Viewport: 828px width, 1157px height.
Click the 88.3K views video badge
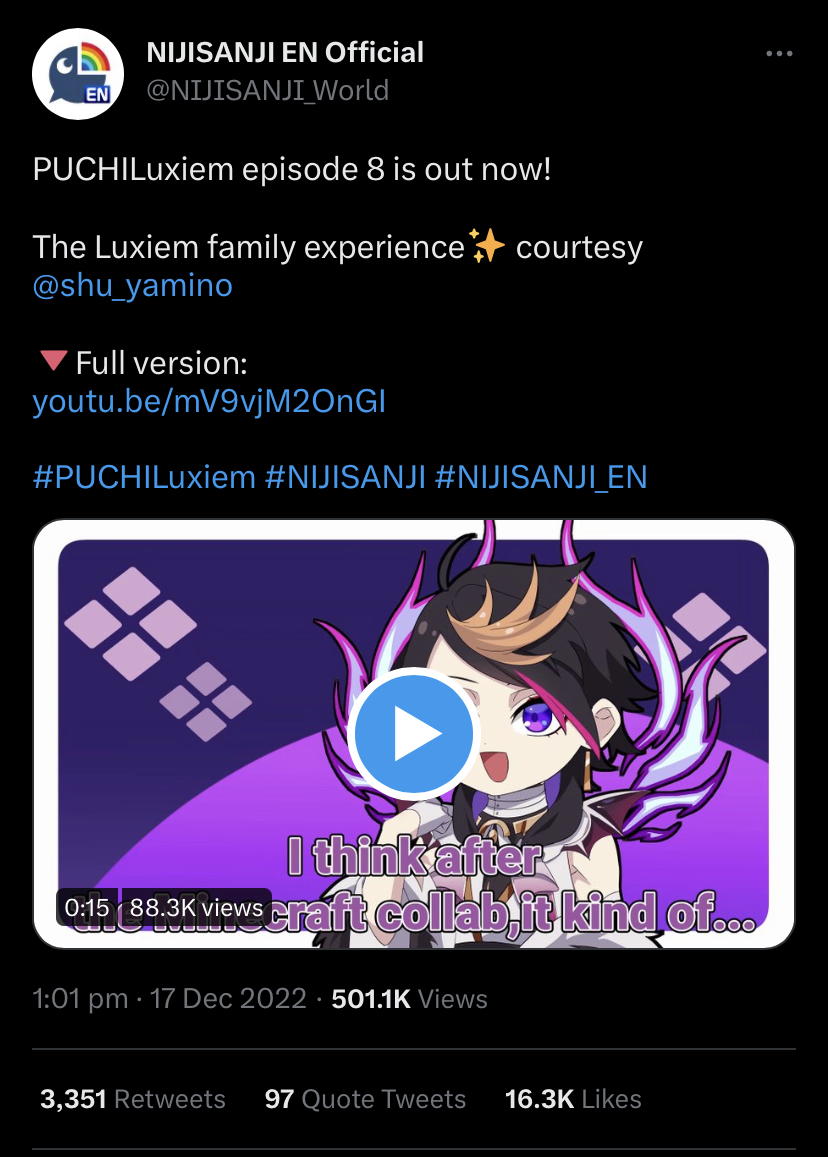pyautogui.click(x=196, y=907)
